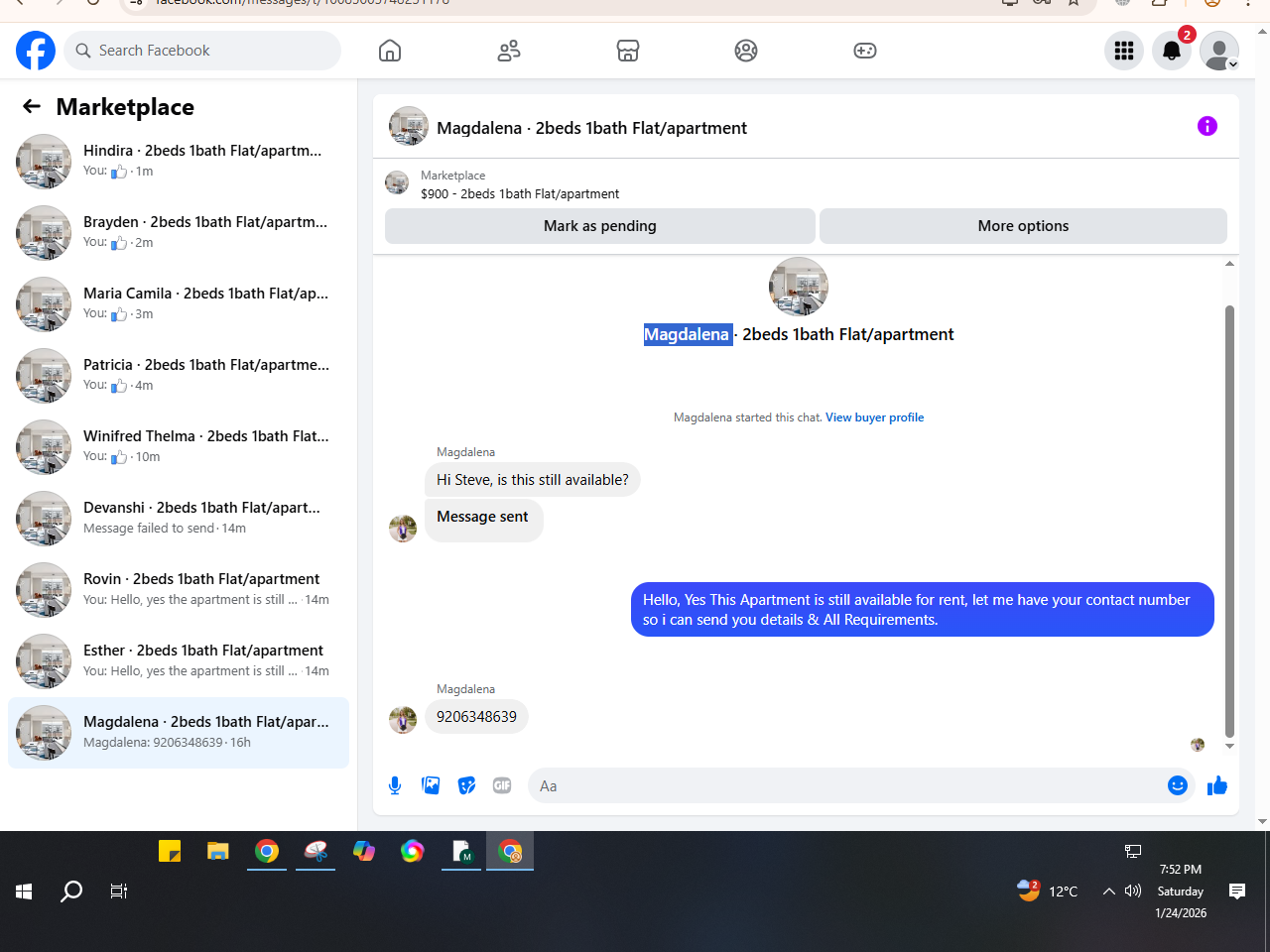Open File Explorer from taskbar
The image size is (1270, 952).
(218, 851)
